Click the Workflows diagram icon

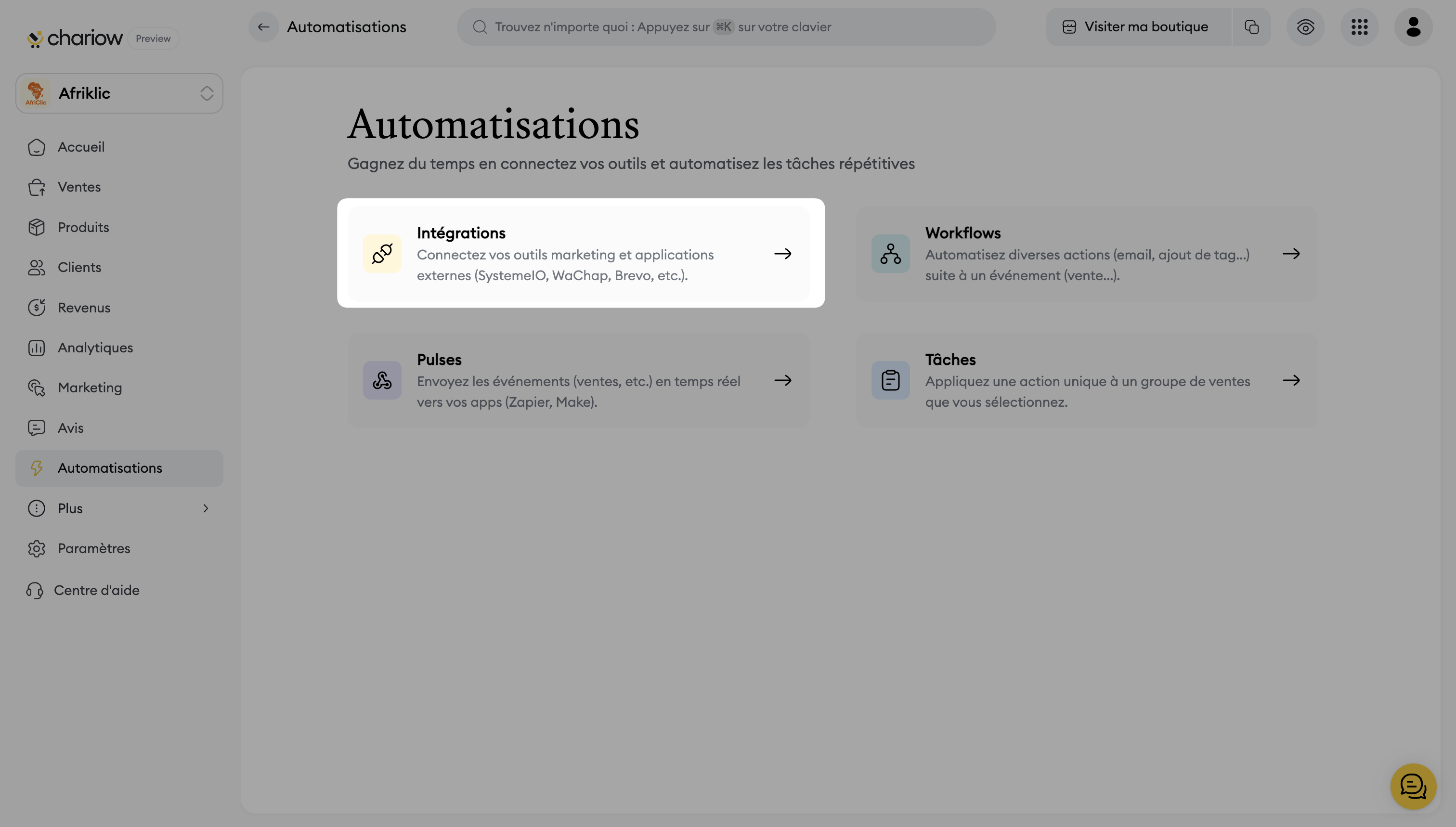pyautogui.click(x=890, y=254)
